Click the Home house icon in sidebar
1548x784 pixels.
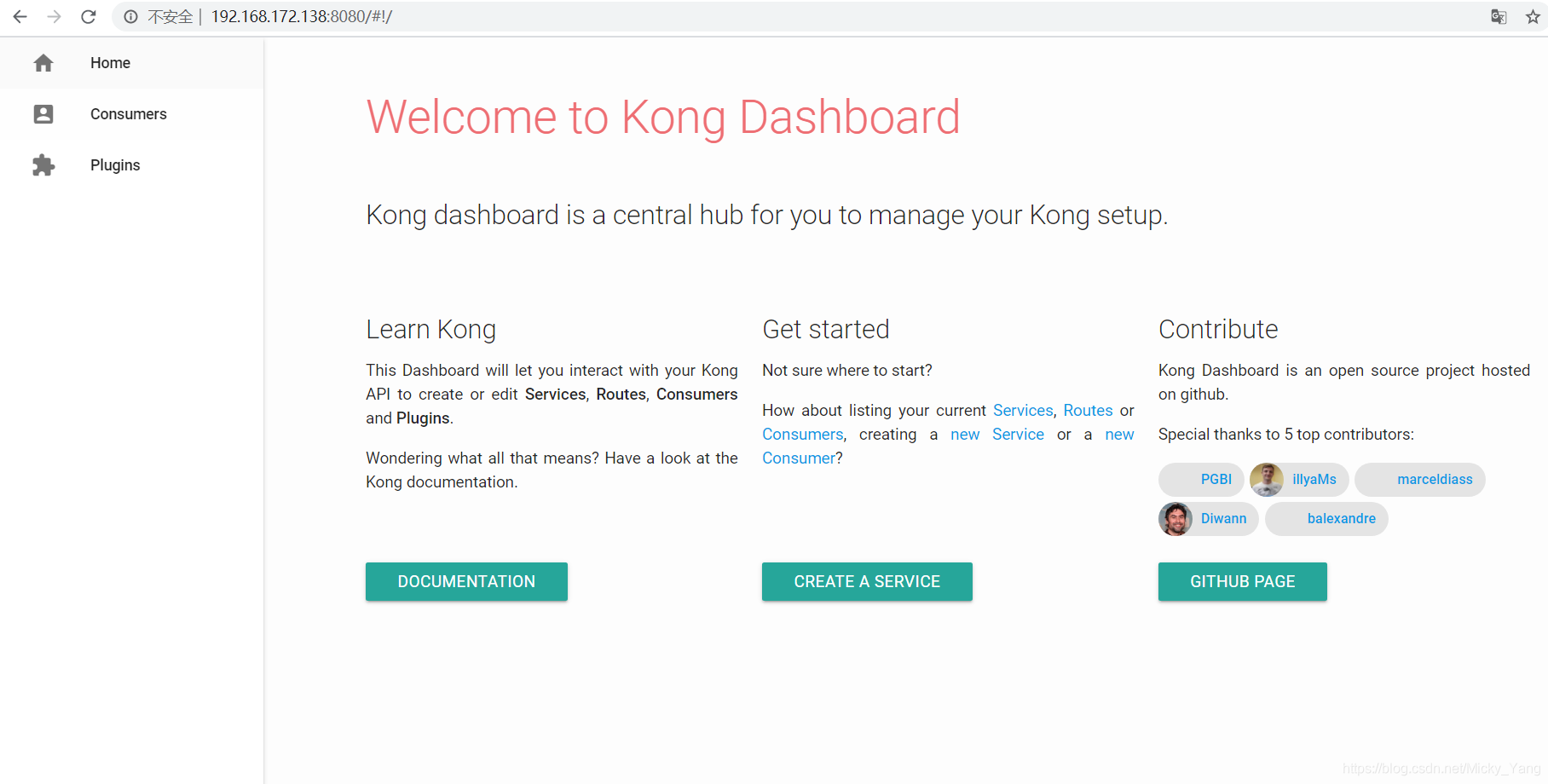tap(43, 63)
